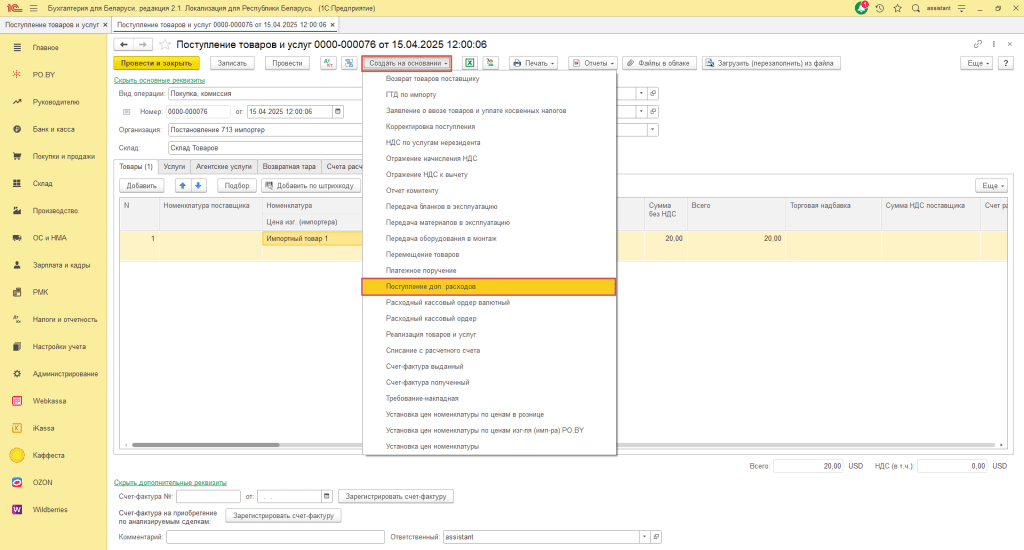Screen dimensions: 1024x550
Task: Open favorites star in title bar
Action: (x=897, y=8)
